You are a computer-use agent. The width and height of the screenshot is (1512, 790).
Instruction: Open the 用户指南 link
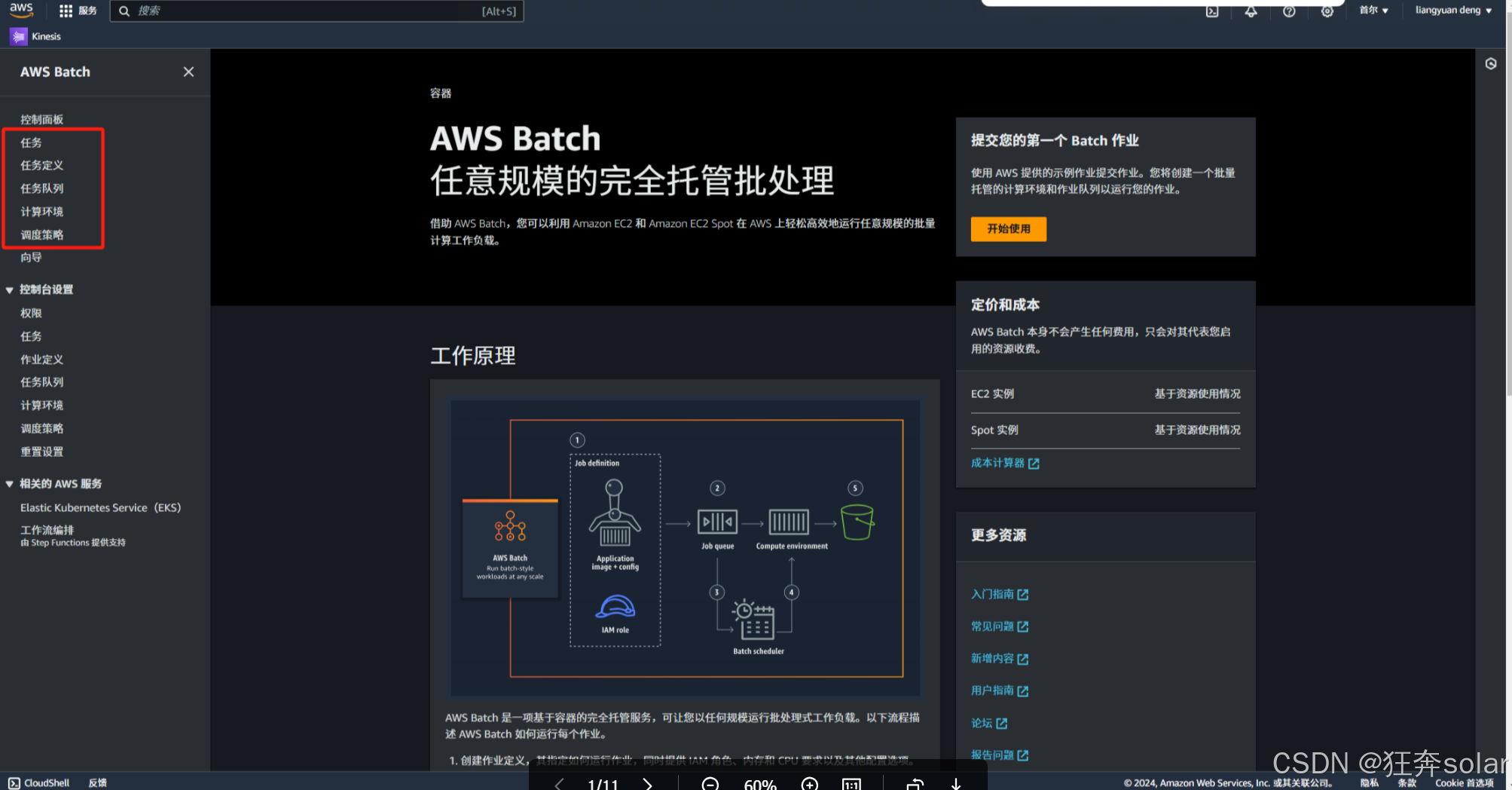[x=992, y=690]
